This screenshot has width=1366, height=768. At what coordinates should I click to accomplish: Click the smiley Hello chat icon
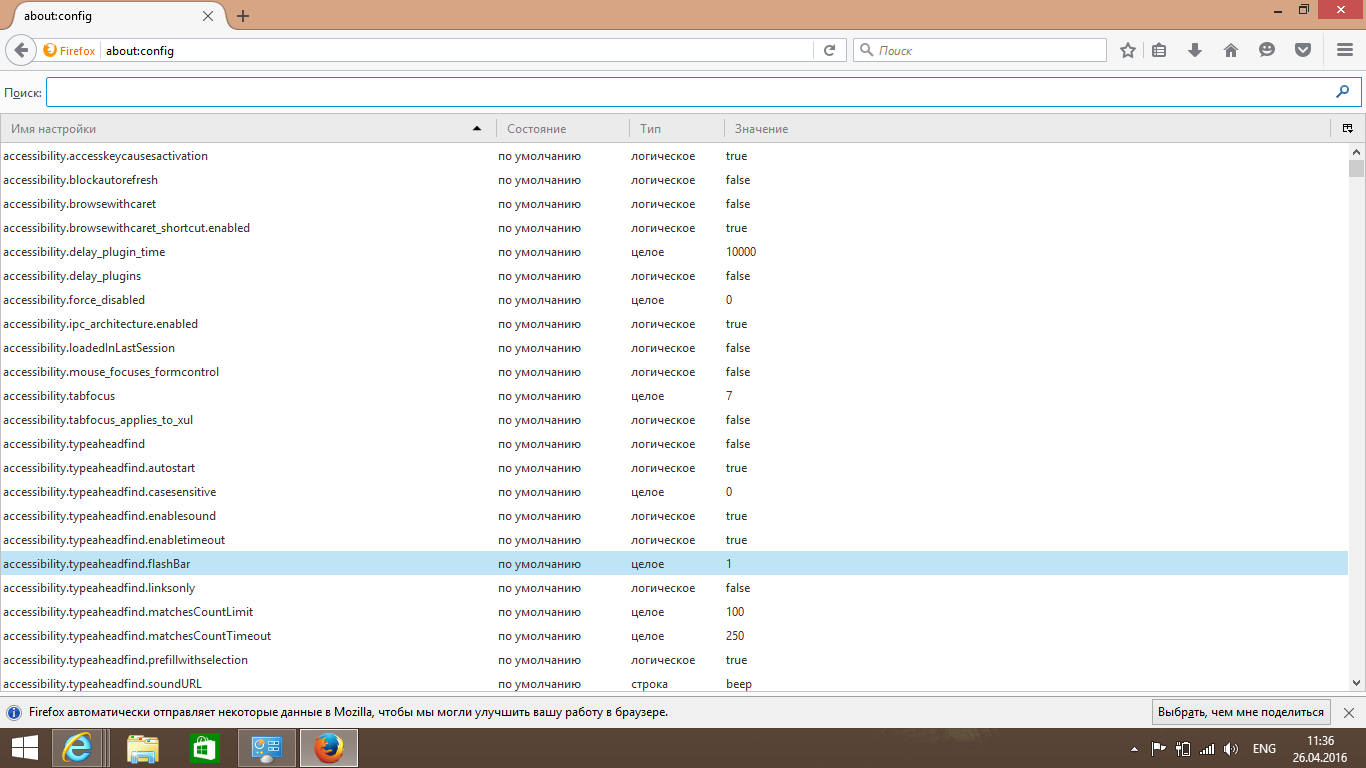tap(1267, 50)
